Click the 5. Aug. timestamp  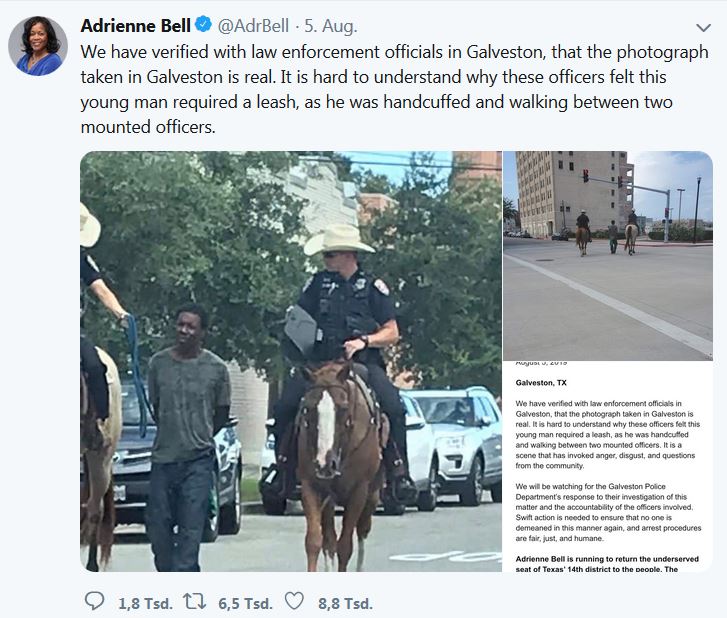[x=331, y=25]
